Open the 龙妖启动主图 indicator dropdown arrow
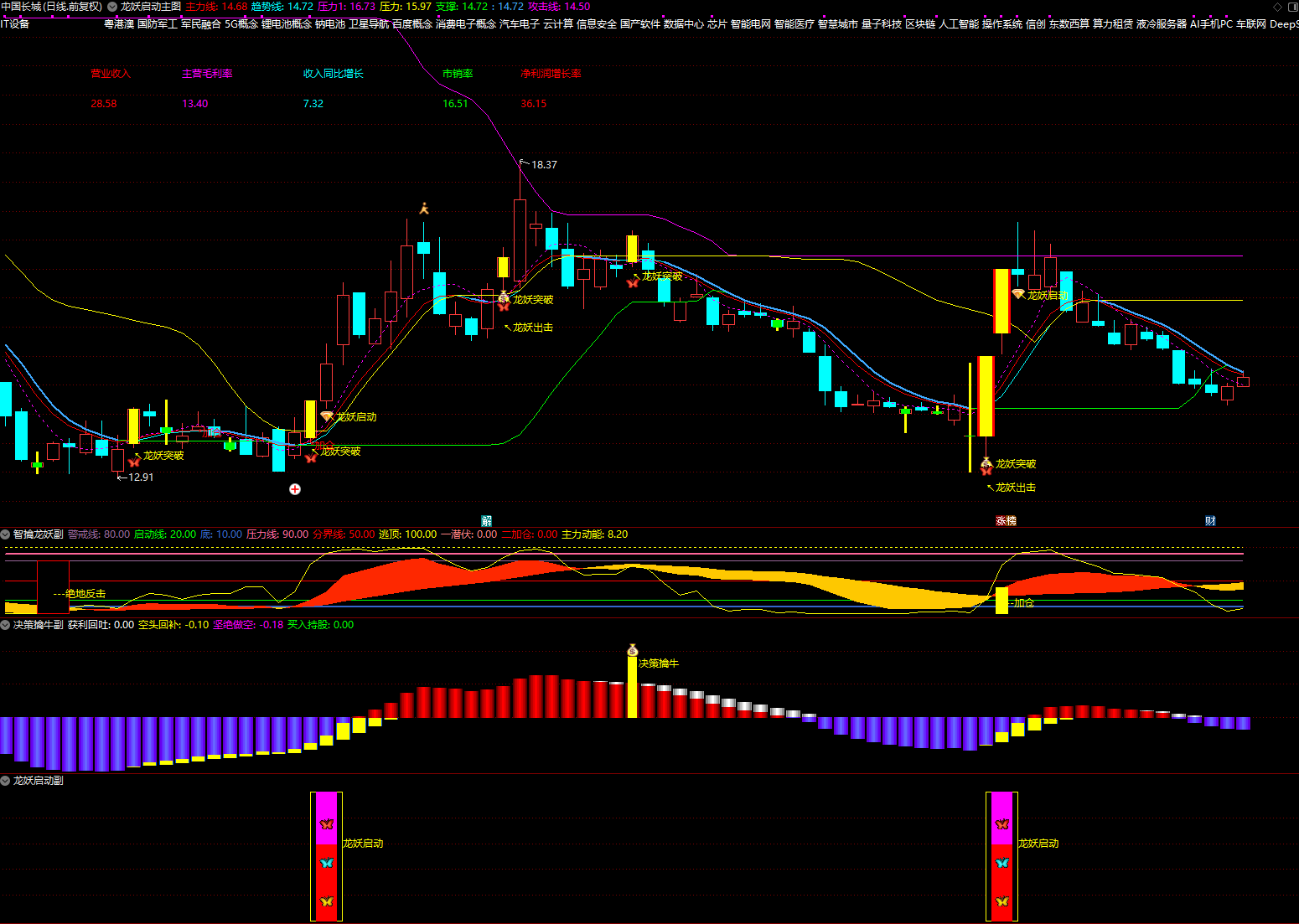The width and height of the screenshot is (1299, 924). pos(112,7)
